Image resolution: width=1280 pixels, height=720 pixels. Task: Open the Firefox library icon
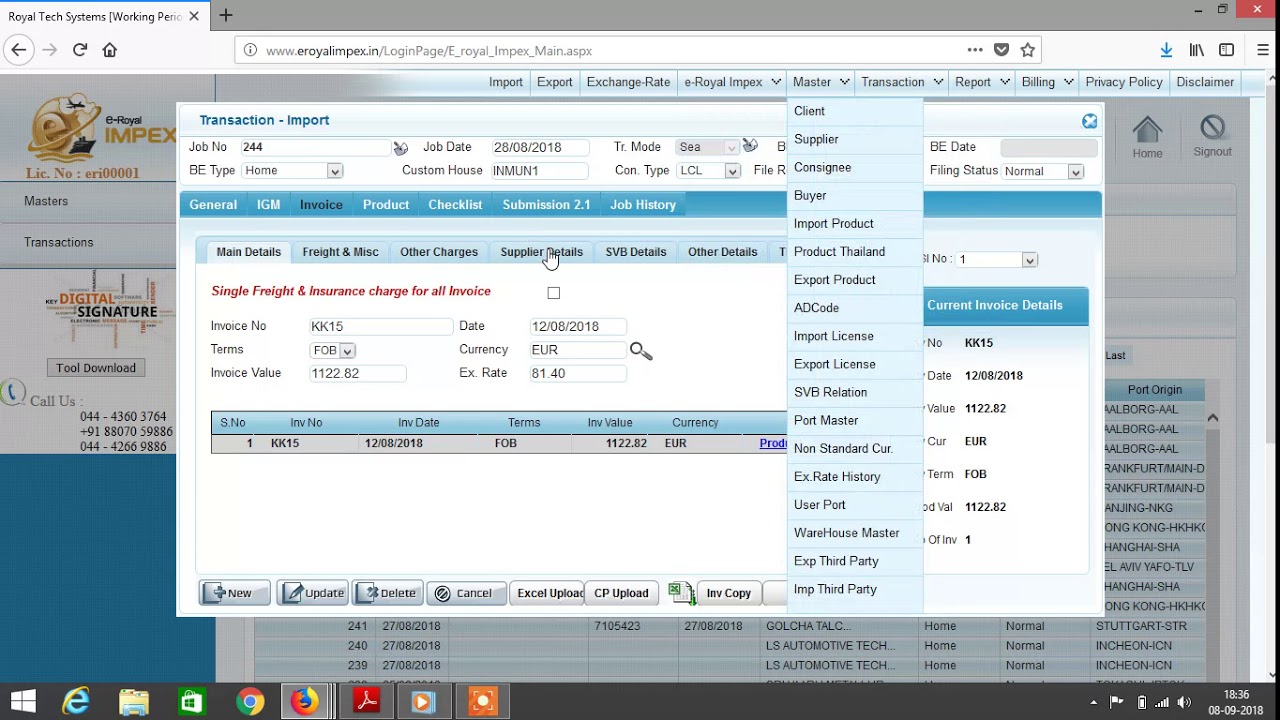click(1196, 50)
